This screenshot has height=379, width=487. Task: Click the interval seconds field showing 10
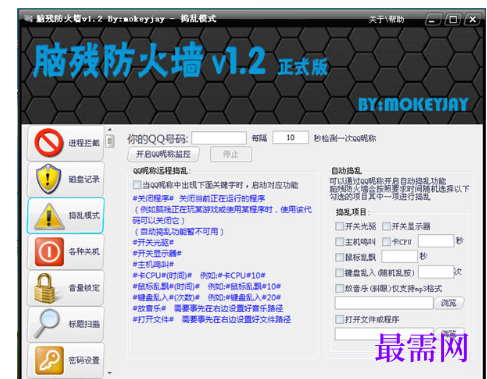coord(290,138)
